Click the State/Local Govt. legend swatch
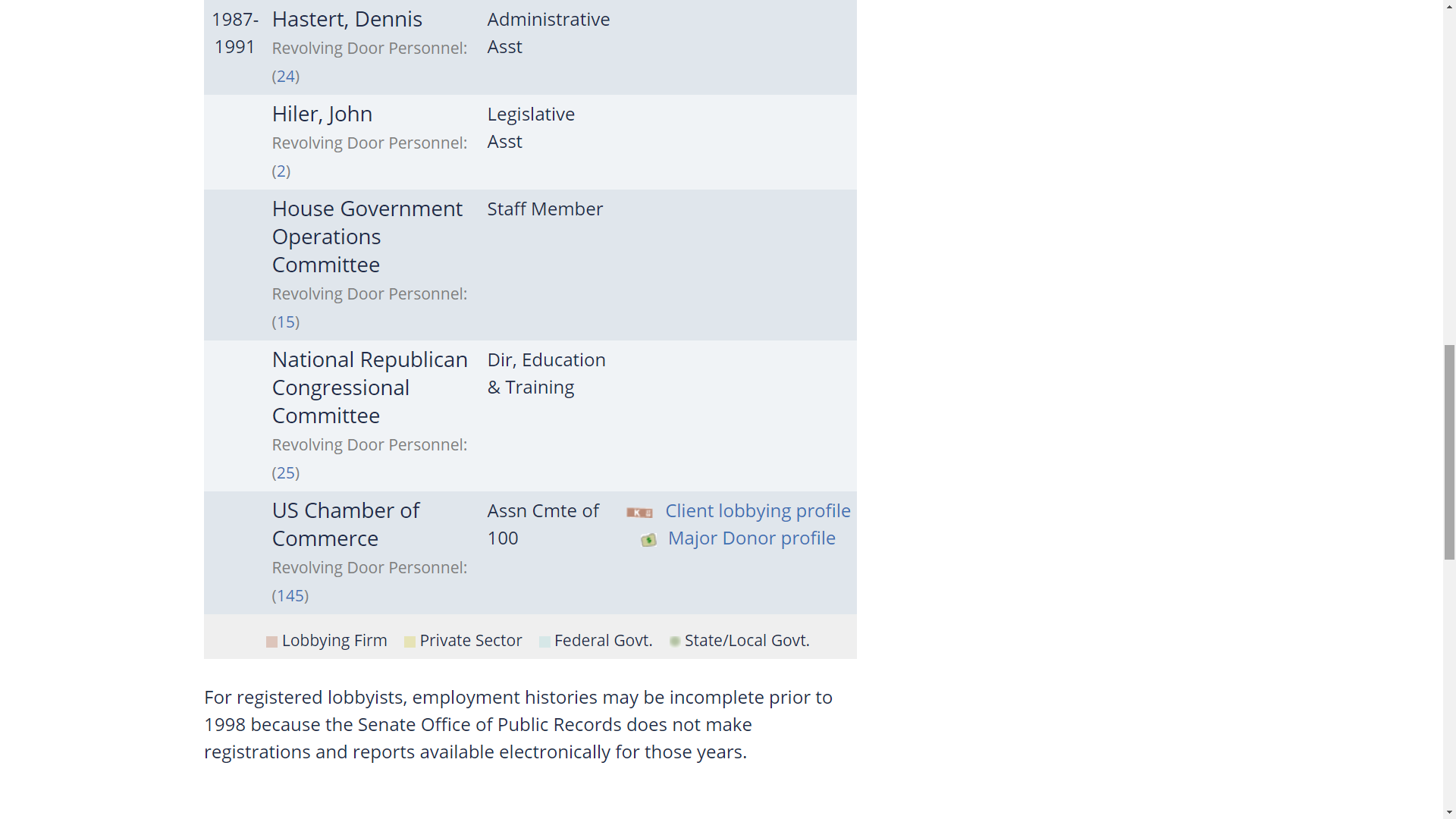The width and height of the screenshot is (1456, 819). [x=675, y=642]
